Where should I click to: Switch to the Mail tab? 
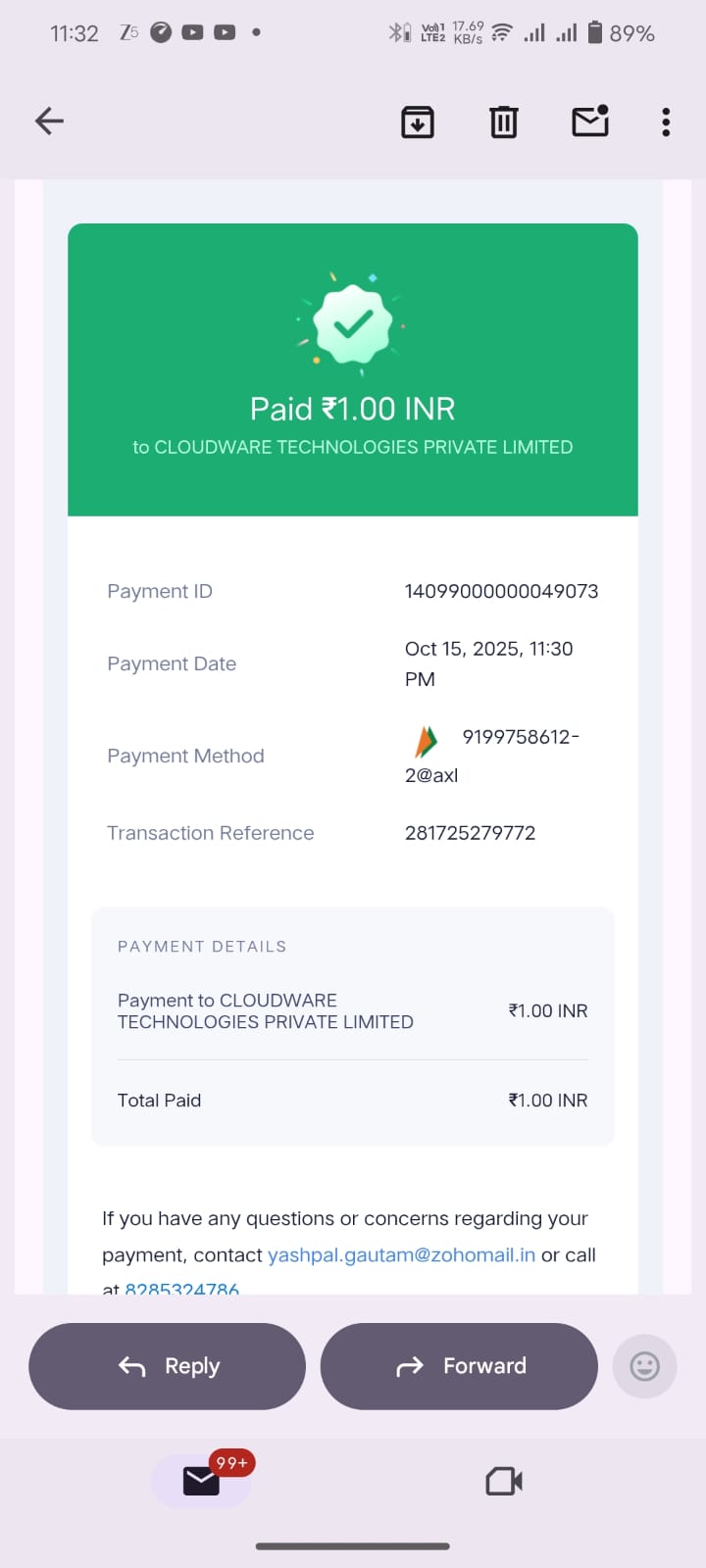coord(201,1481)
